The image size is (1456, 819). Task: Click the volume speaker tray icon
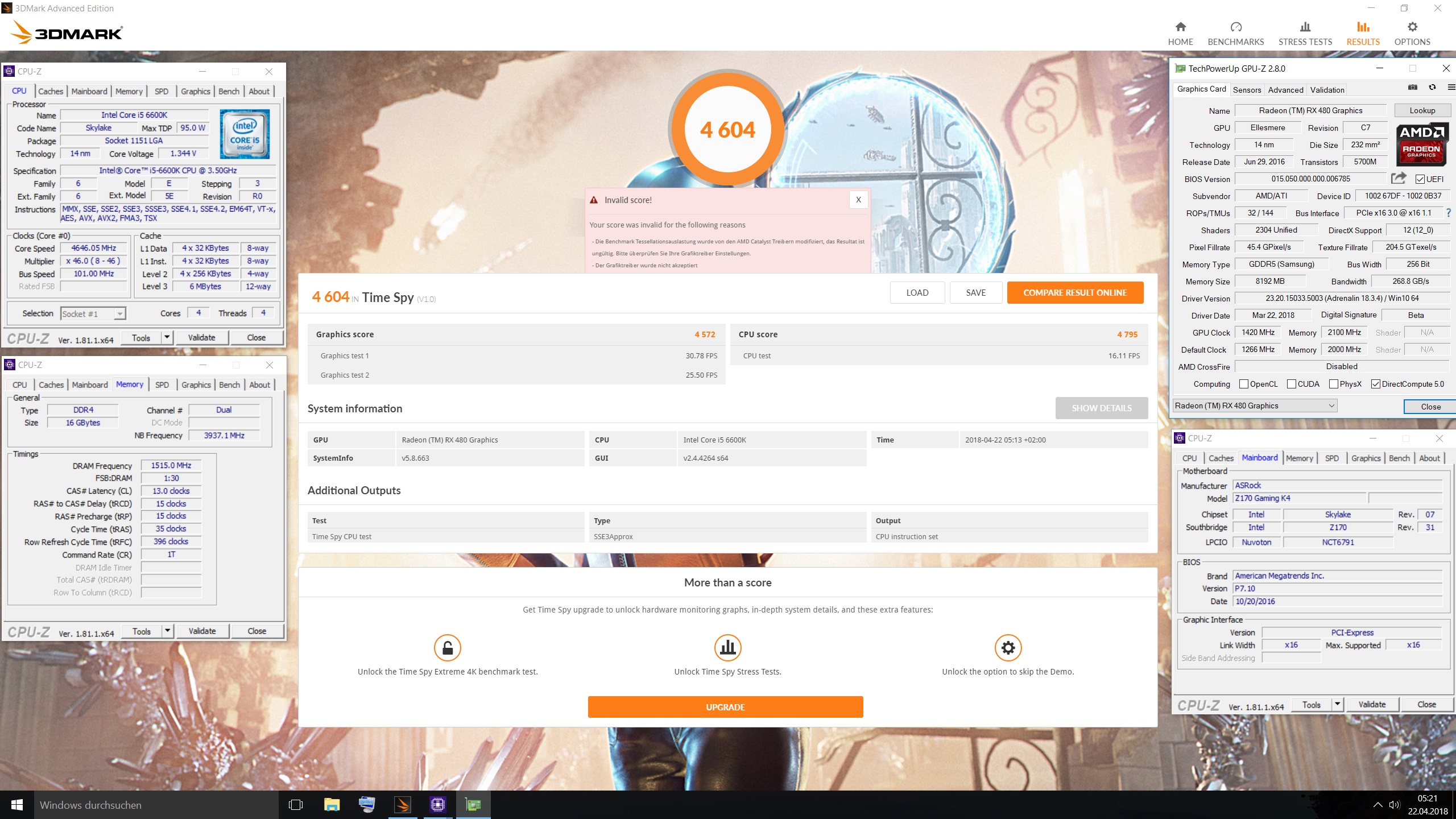[x=1394, y=805]
